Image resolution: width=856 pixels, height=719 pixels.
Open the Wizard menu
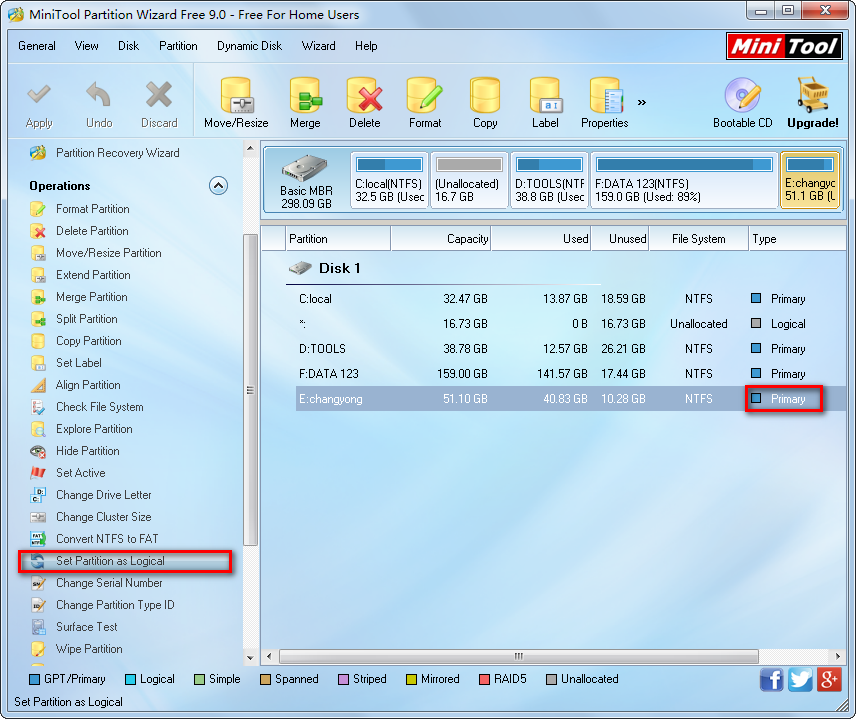(318, 46)
